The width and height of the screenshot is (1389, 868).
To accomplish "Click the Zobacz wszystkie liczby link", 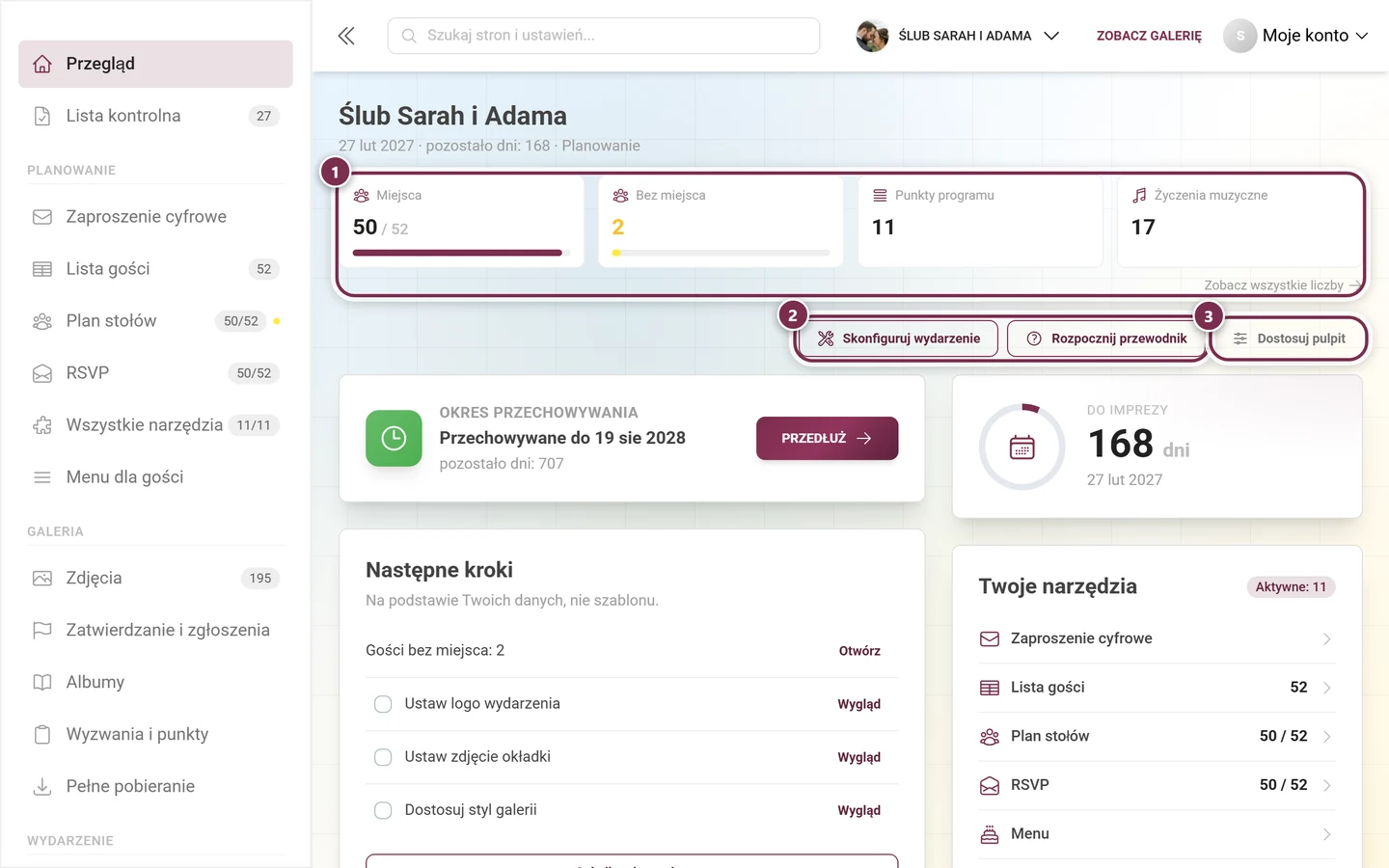I will pyautogui.click(x=1283, y=285).
